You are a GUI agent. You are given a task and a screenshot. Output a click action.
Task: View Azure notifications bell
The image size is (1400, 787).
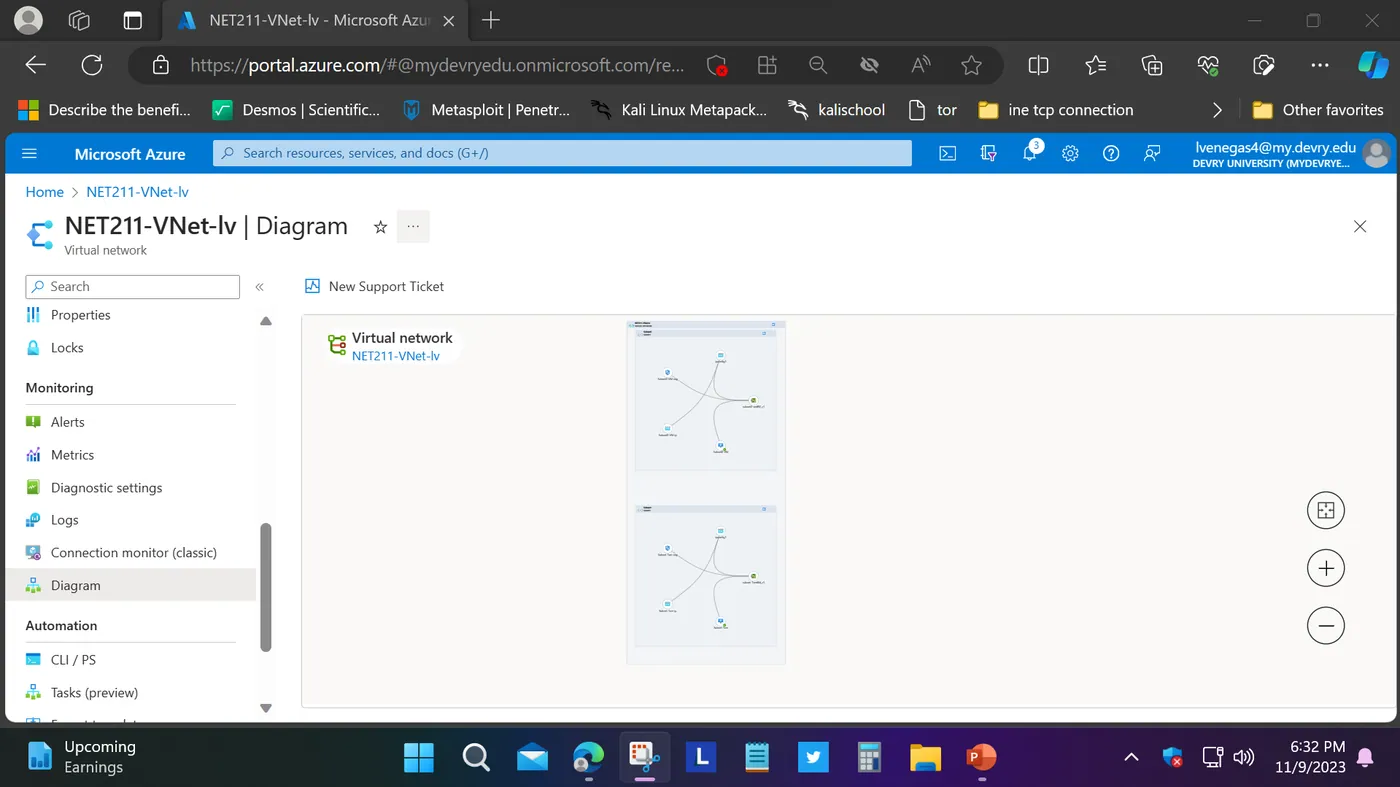[1030, 153]
